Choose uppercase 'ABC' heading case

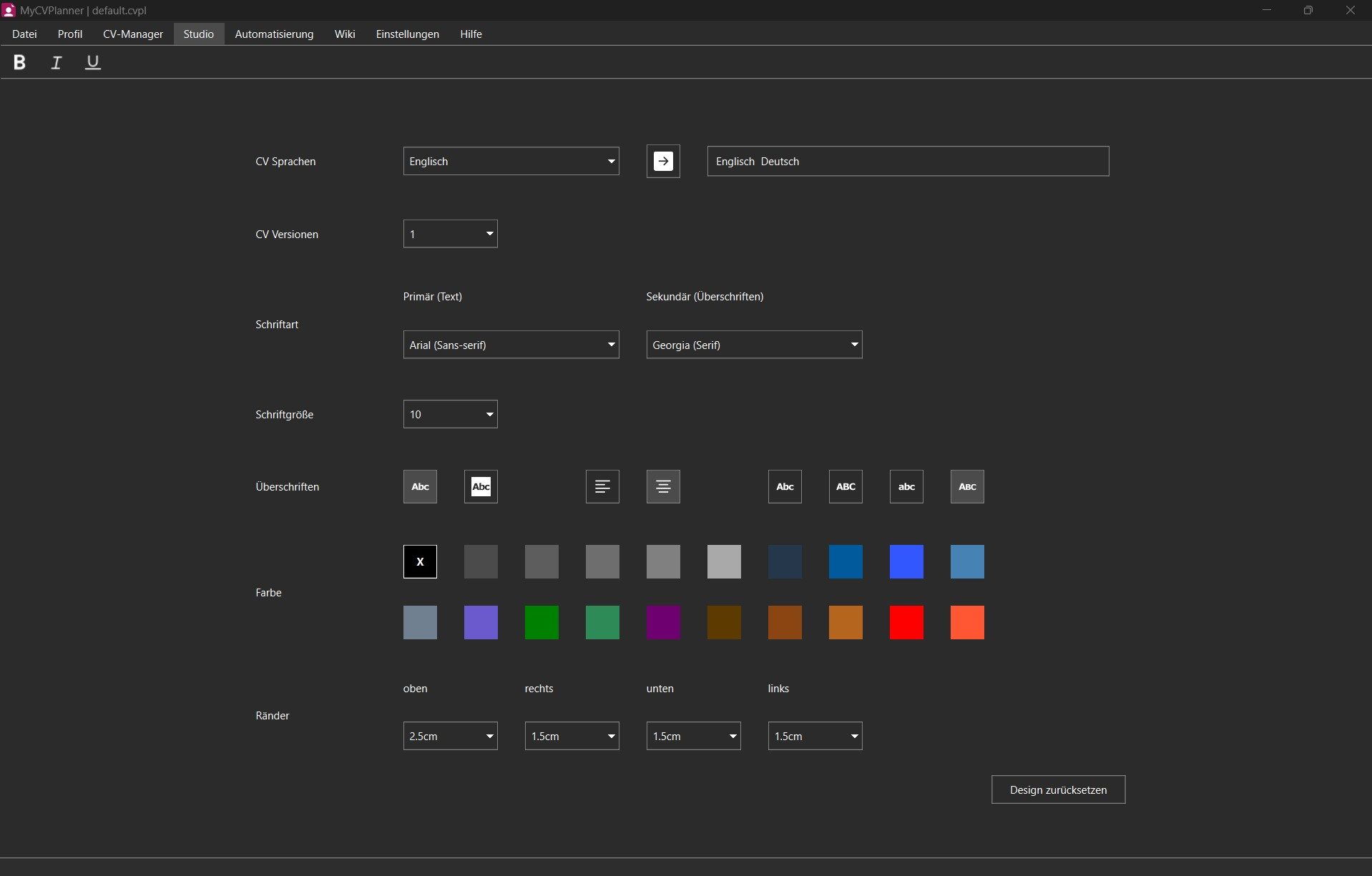(x=846, y=487)
